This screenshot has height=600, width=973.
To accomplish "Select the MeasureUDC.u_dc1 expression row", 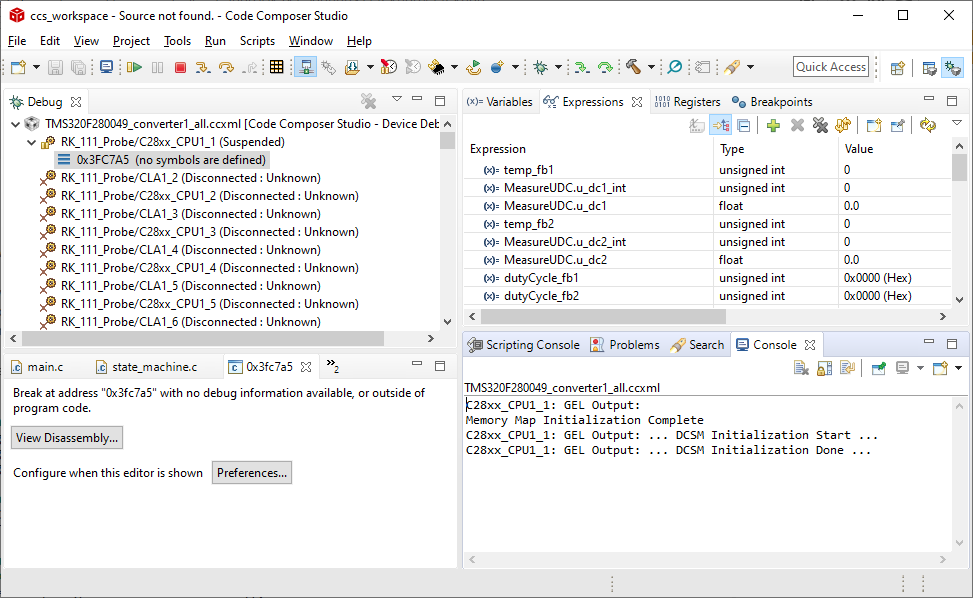I will tap(707, 206).
